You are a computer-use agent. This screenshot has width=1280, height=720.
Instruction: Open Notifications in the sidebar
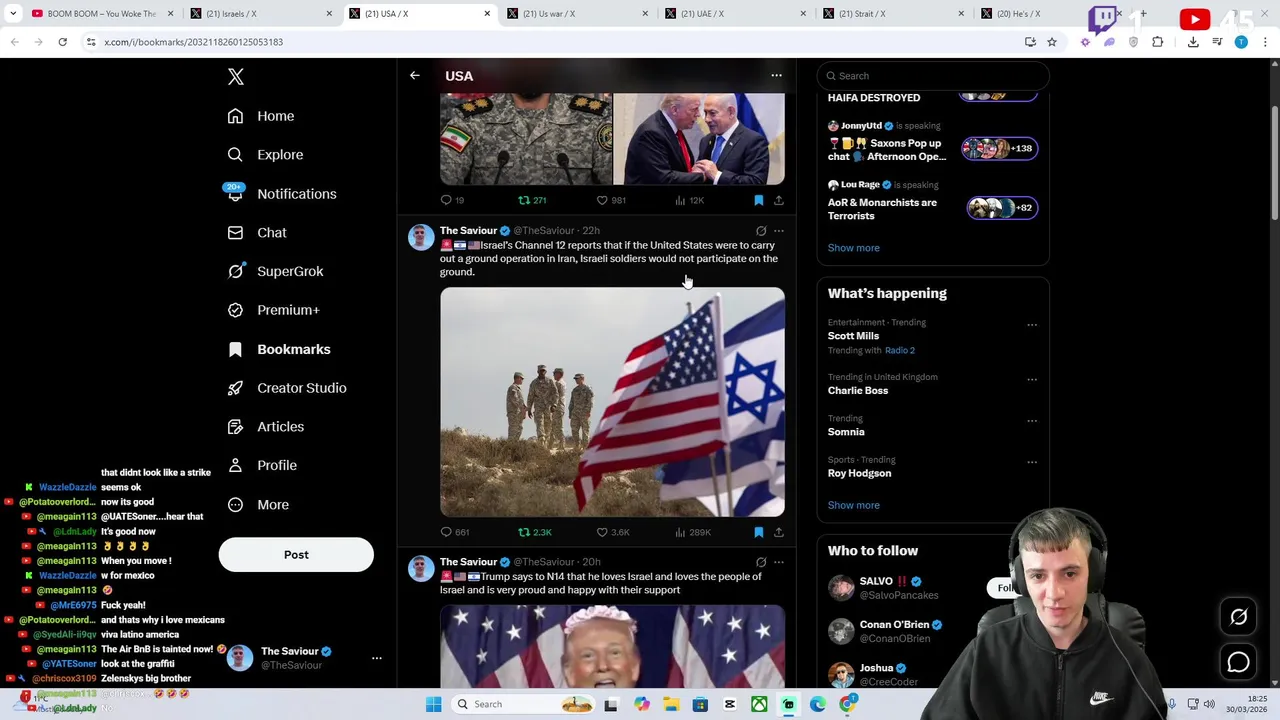(x=282, y=194)
